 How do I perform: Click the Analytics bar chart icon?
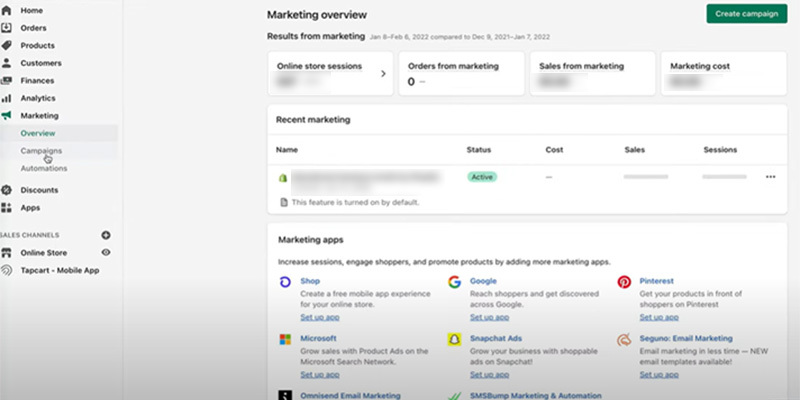pos(7,98)
